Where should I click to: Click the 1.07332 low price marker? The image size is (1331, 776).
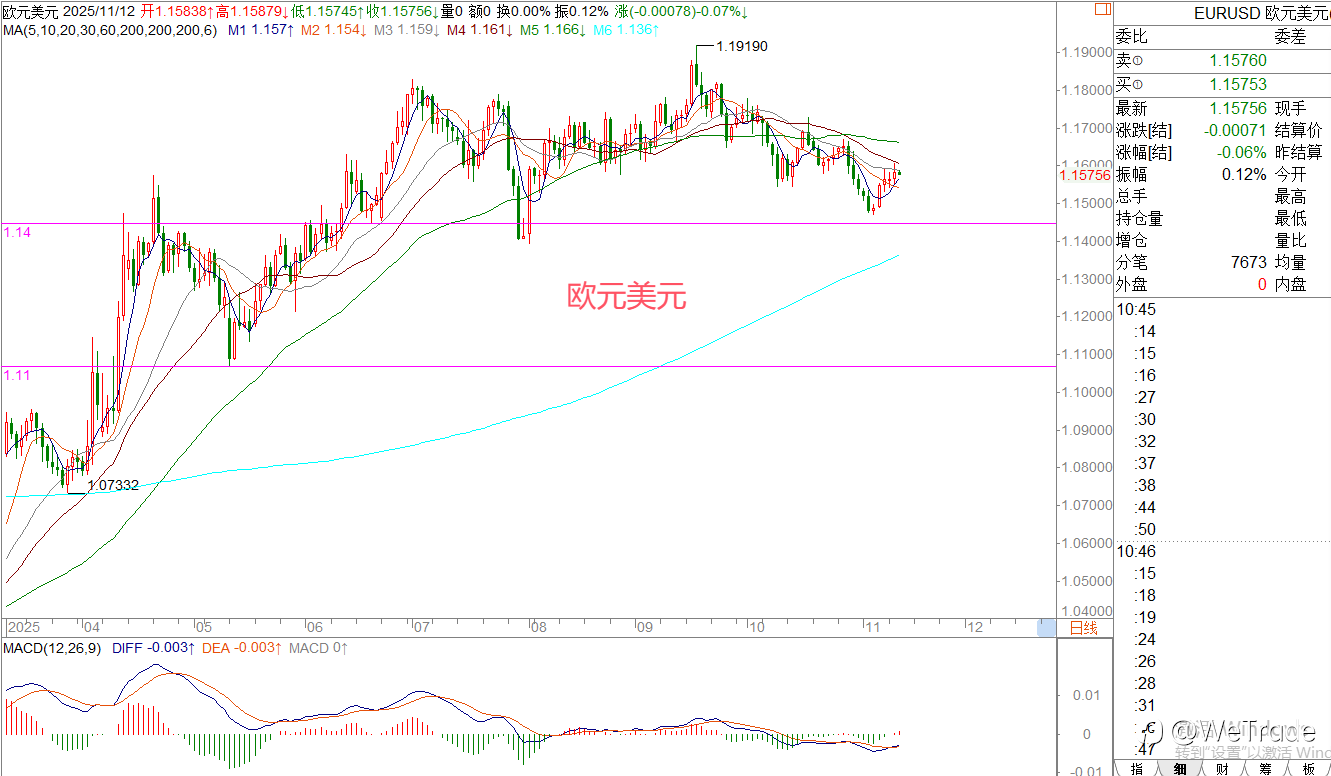(x=113, y=485)
